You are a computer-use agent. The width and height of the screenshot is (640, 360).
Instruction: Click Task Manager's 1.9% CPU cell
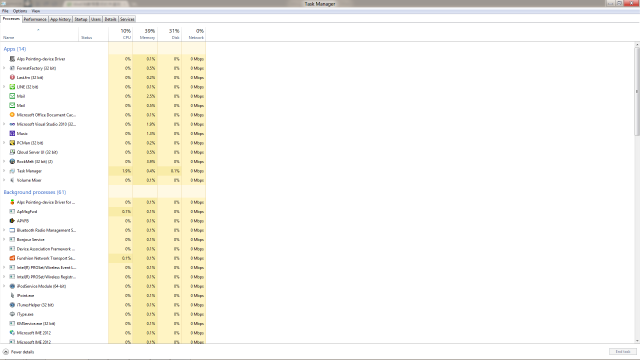120,171
